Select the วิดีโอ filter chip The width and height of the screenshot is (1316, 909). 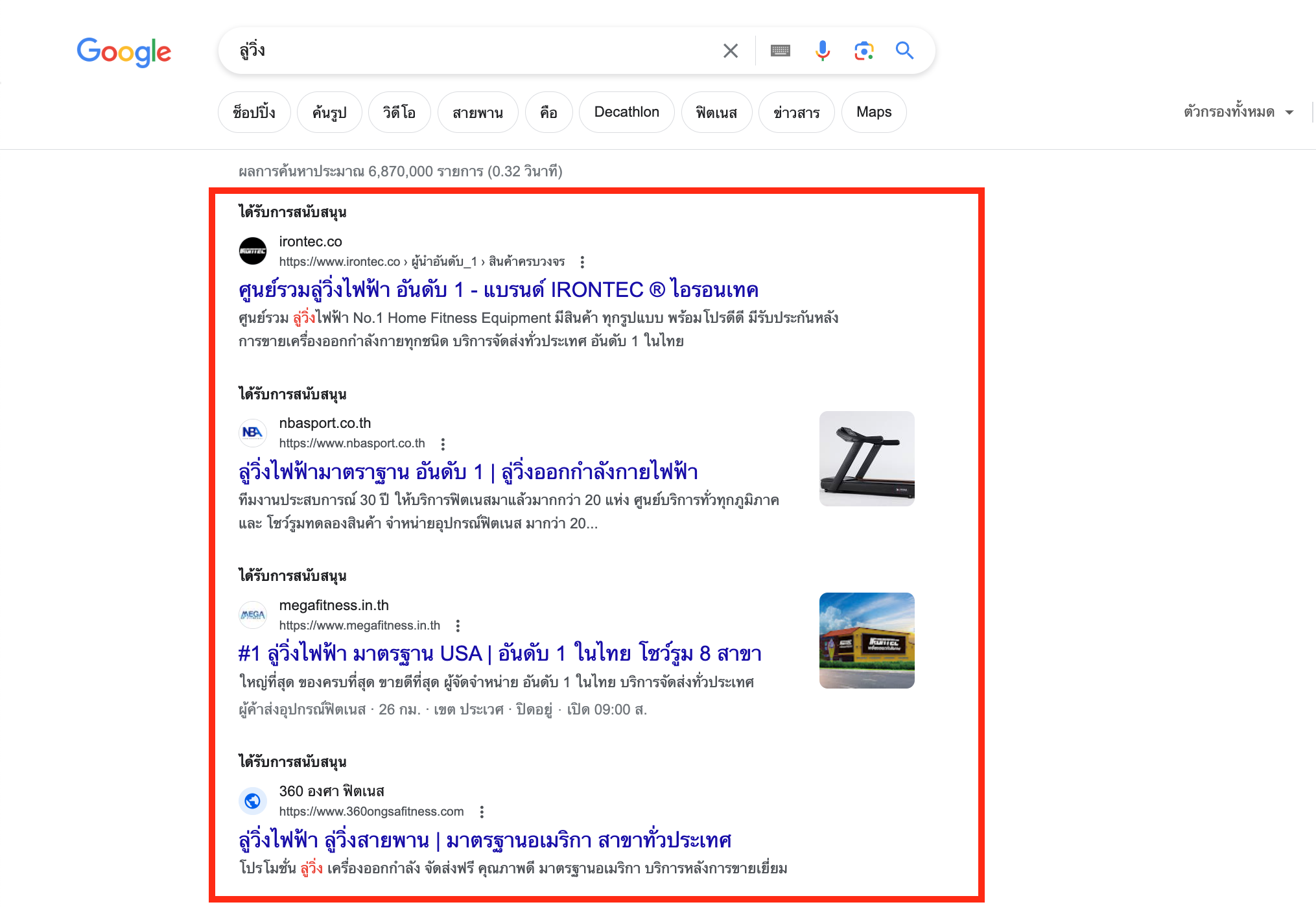pyautogui.click(x=399, y=112)
